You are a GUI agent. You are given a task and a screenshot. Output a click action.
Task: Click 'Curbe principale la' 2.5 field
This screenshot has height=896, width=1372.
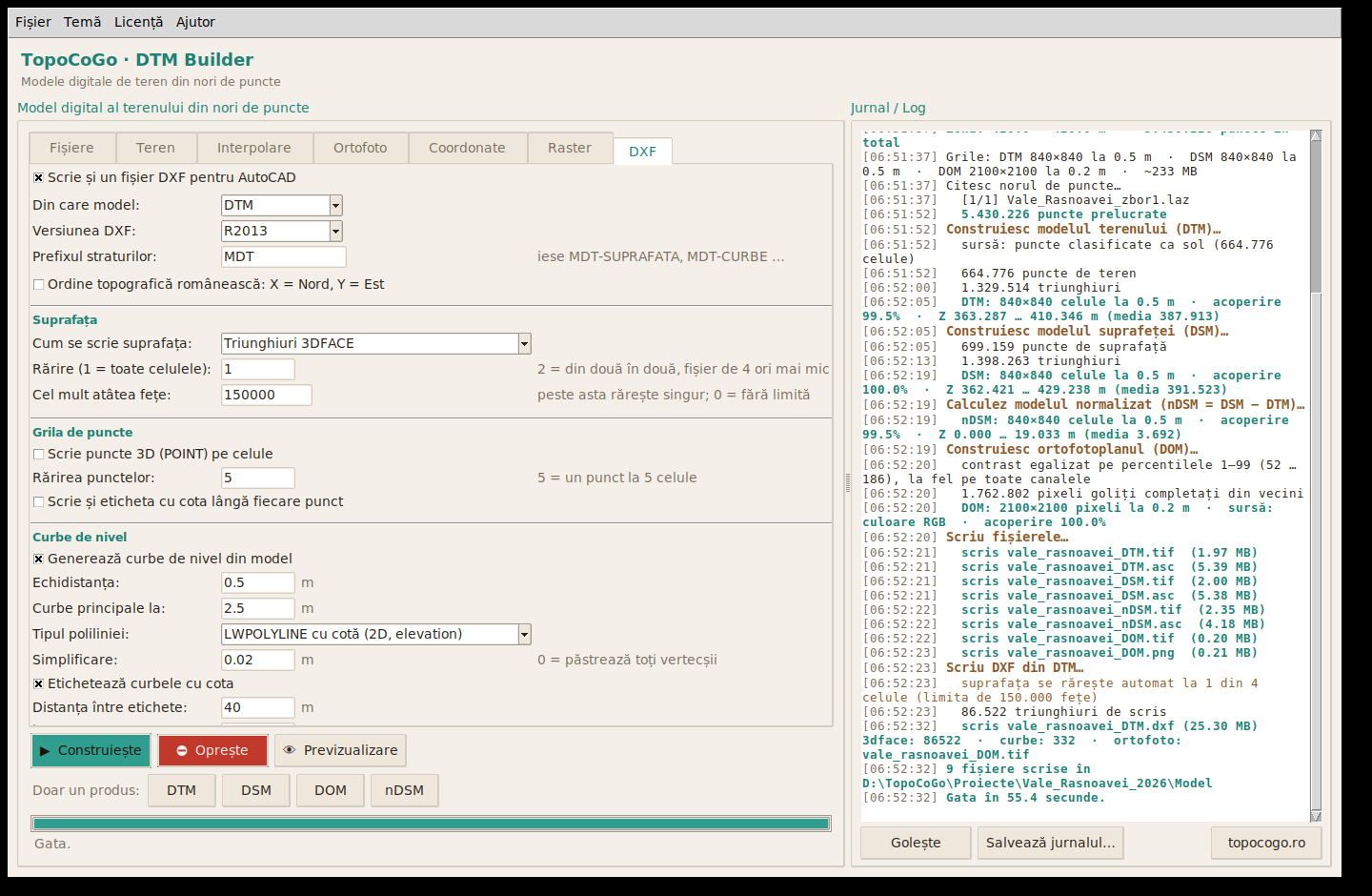click(x=258, y=608)
